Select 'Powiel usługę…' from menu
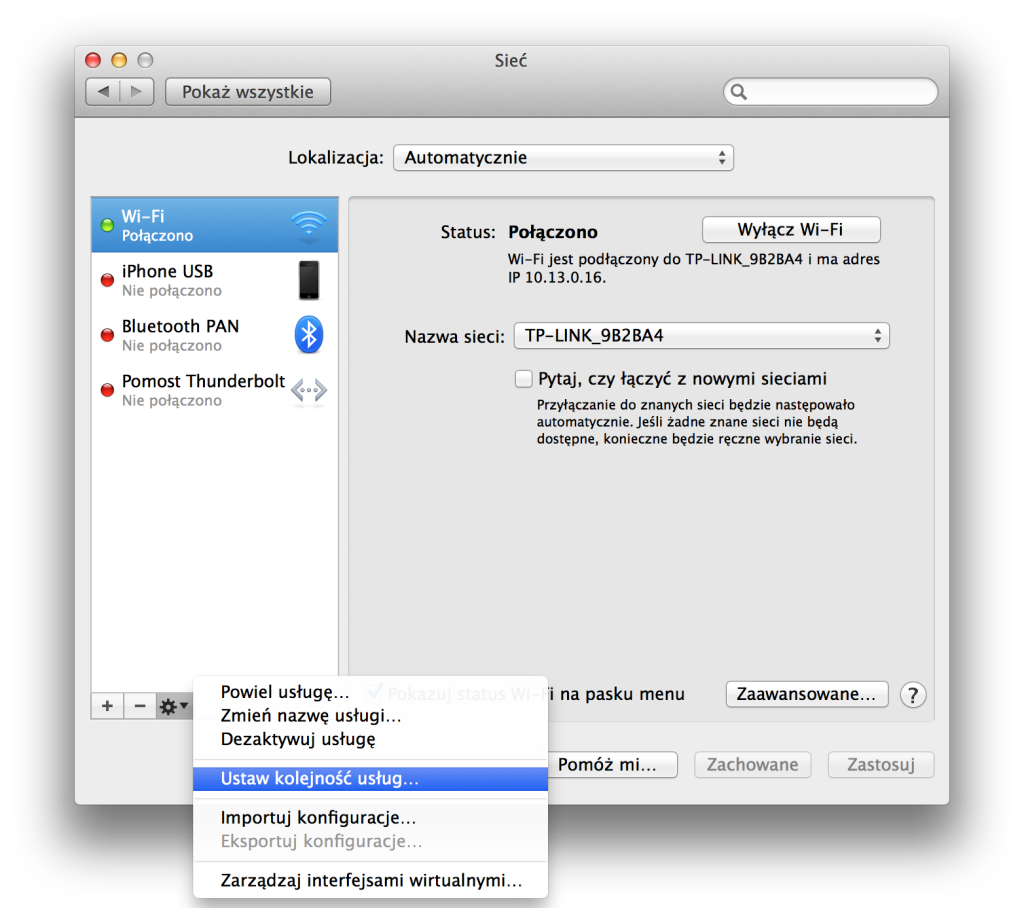Image resolution: width=1024 pixels, height=908 pixels. click(285, 692)
